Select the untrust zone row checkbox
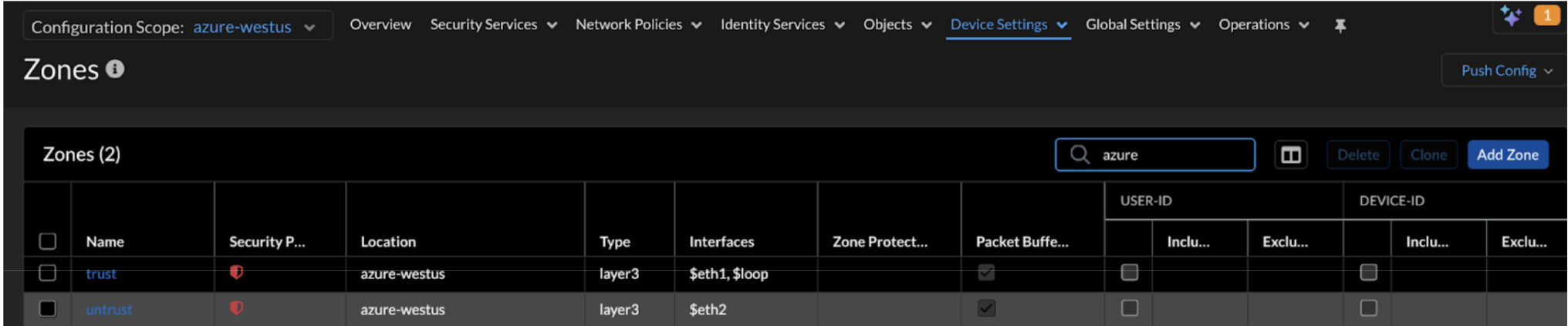Viewport: 1568px width, 326px height. (x=48, y=309)
